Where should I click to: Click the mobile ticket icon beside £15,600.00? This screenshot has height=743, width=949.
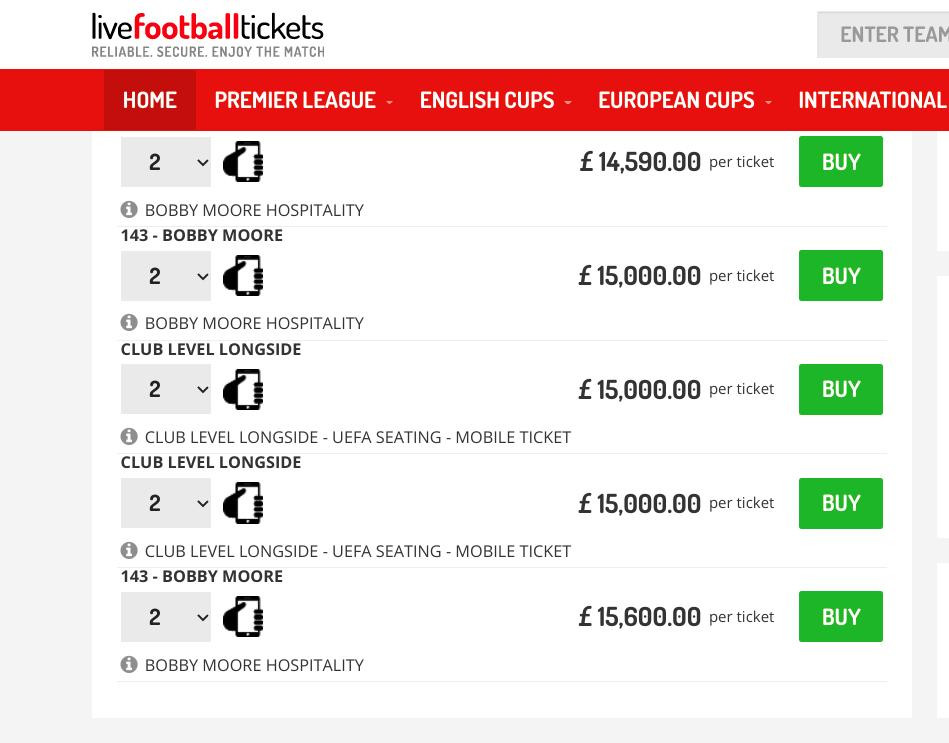(243, 617)
